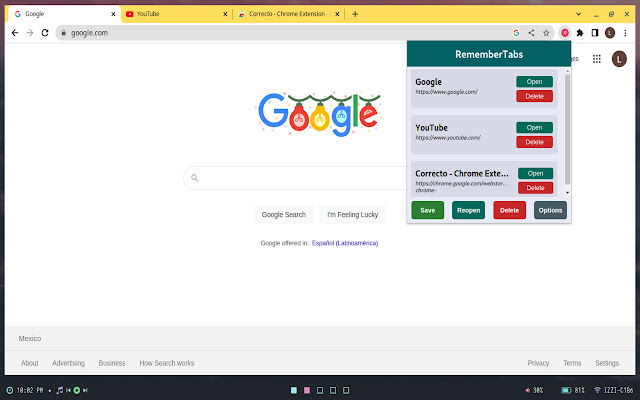
Task: Switch to the YouTube tab
Action: [x=176, y=14]
